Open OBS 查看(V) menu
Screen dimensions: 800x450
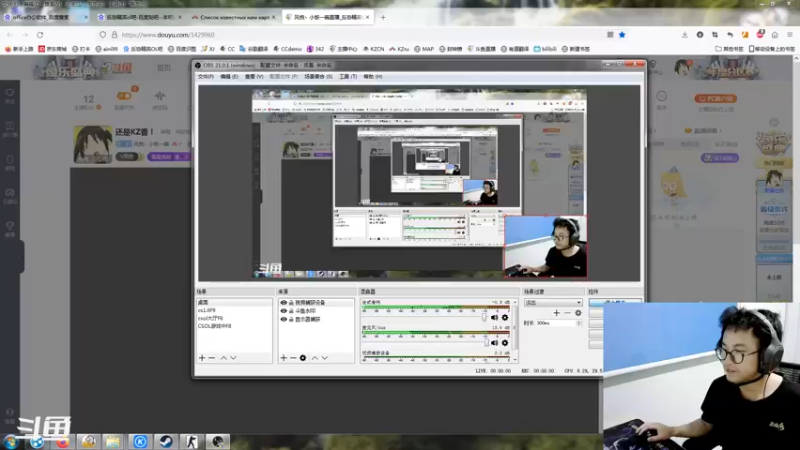(254, 77)
